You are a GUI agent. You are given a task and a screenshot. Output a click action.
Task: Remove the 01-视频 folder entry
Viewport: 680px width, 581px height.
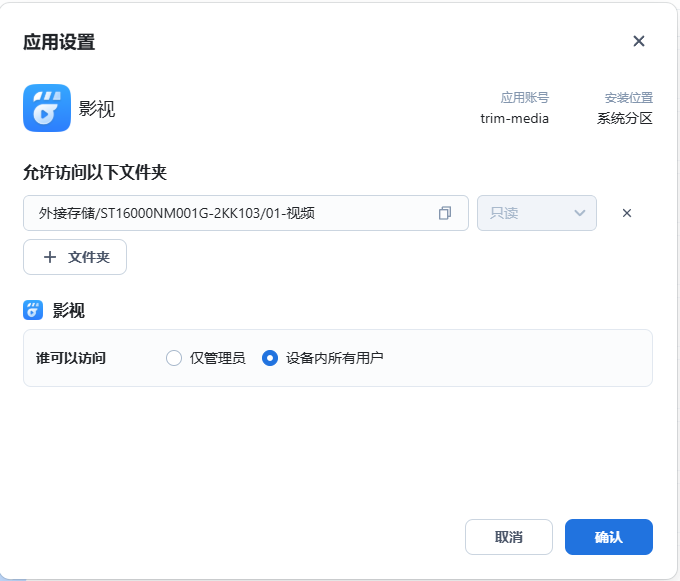627,213
